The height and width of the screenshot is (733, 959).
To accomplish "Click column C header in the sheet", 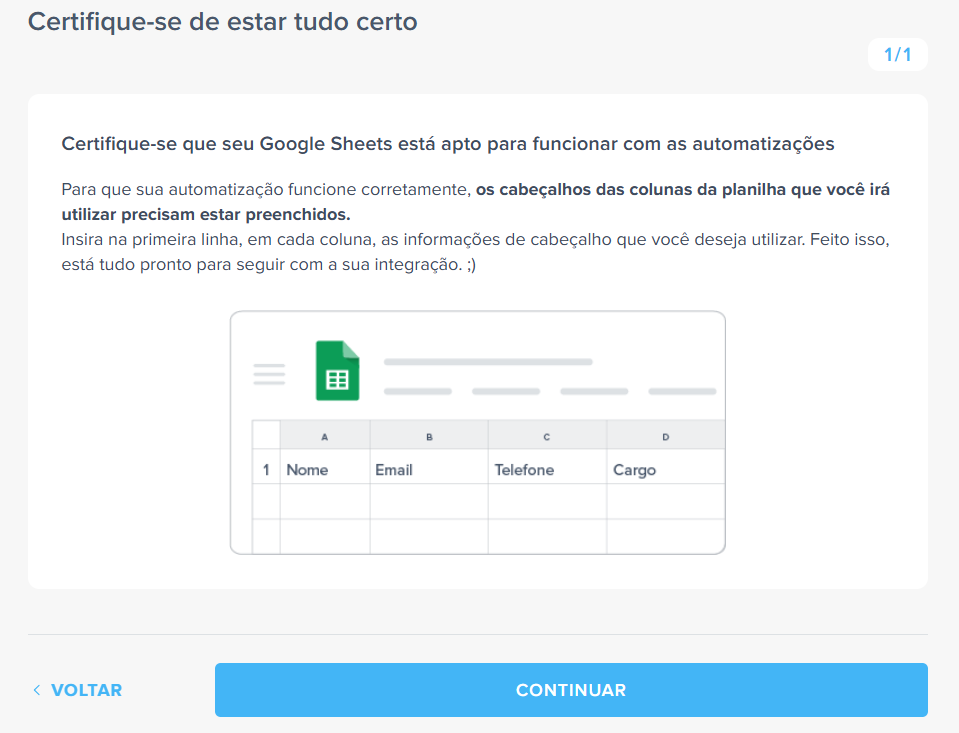I will pos(547,436).
